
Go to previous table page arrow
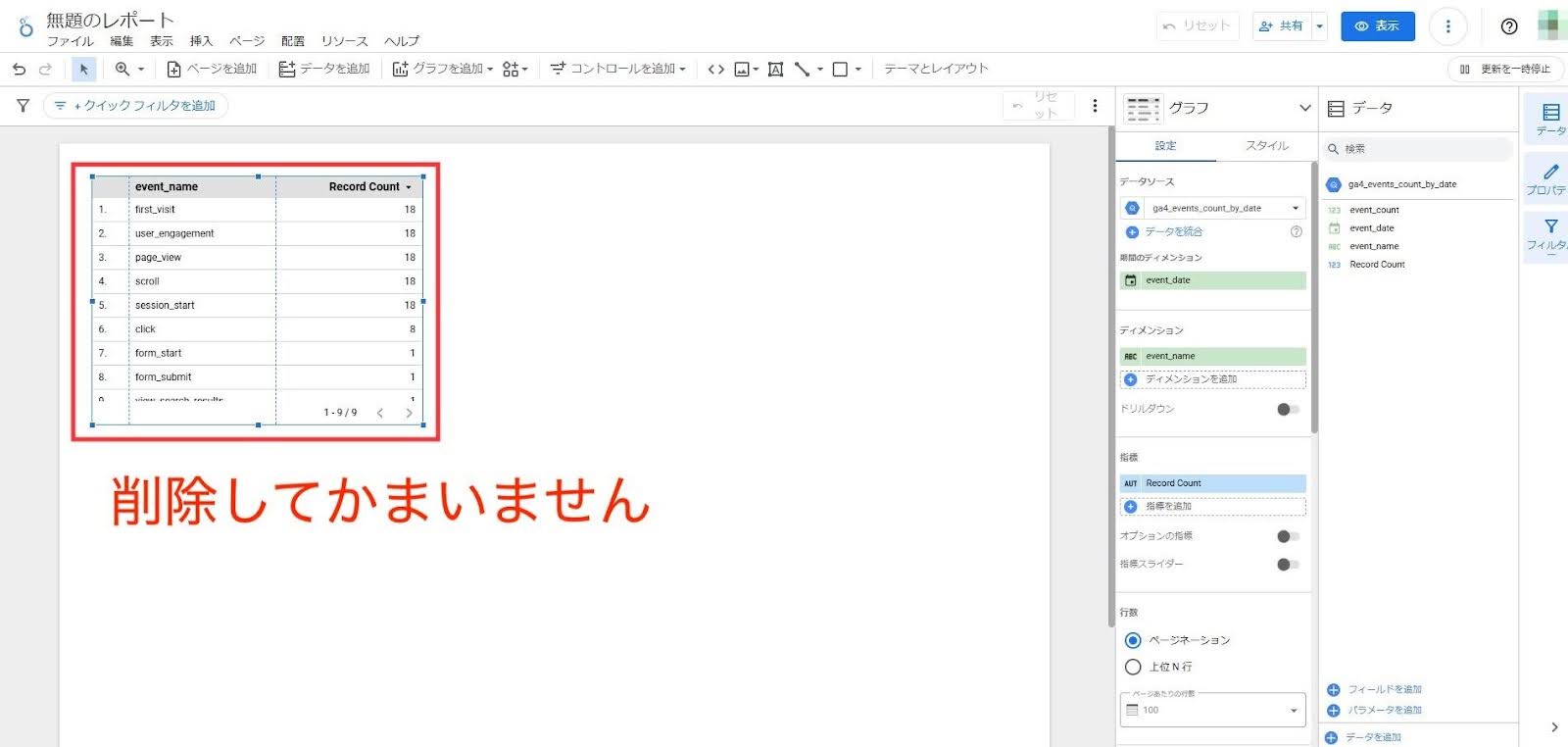pyautogui.click(x=380, y=413)
